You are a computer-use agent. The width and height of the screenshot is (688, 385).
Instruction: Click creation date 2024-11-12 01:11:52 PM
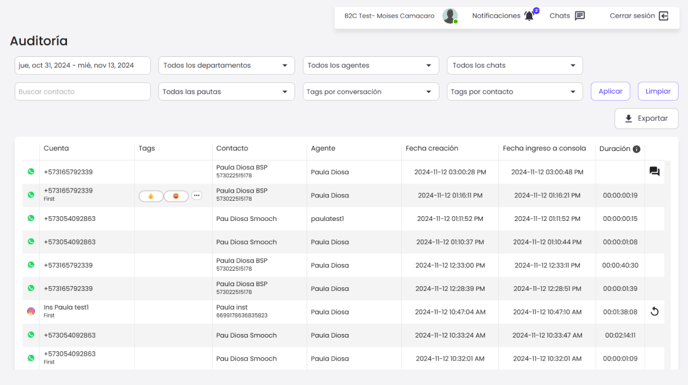point(450,219)
